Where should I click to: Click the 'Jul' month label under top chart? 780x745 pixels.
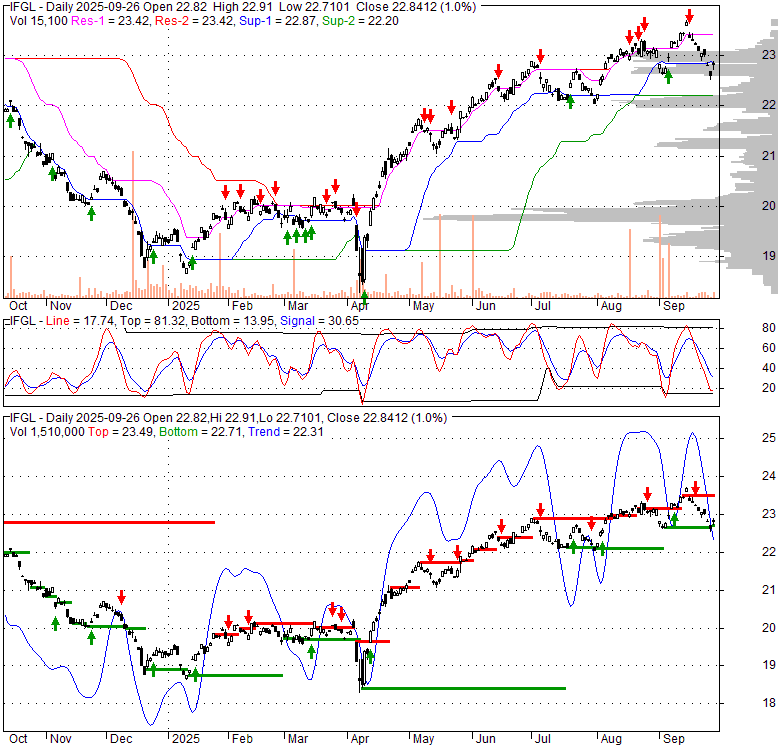click(543, 306)
